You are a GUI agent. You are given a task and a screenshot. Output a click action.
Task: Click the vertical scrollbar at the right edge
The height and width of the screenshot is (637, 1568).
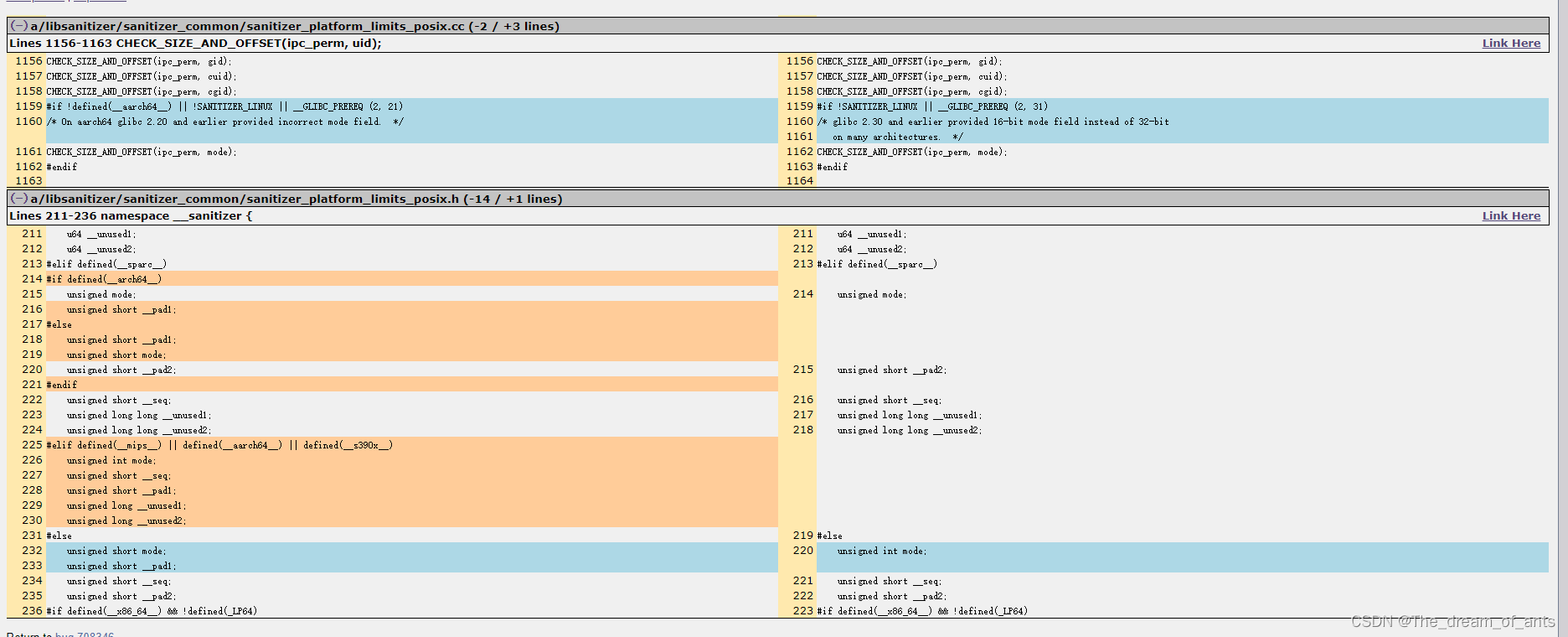coord(1562,318)
